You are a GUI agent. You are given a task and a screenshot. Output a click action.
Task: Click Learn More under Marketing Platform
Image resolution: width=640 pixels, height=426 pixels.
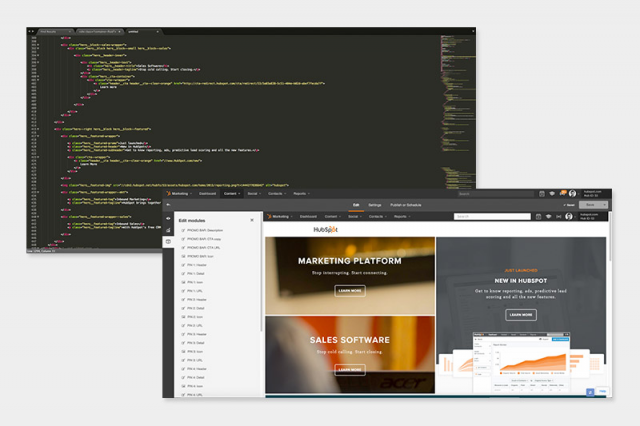click(x=349, y=290)
